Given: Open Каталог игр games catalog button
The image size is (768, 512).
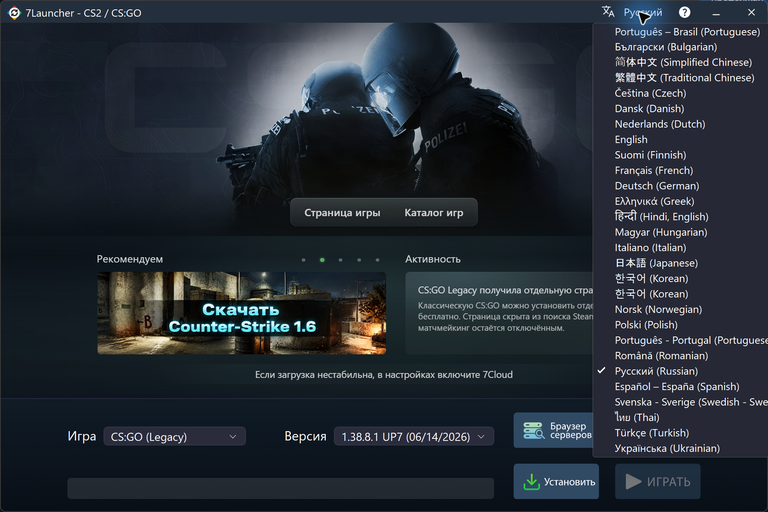Looking at the screenshot, I should click(433, 213).
